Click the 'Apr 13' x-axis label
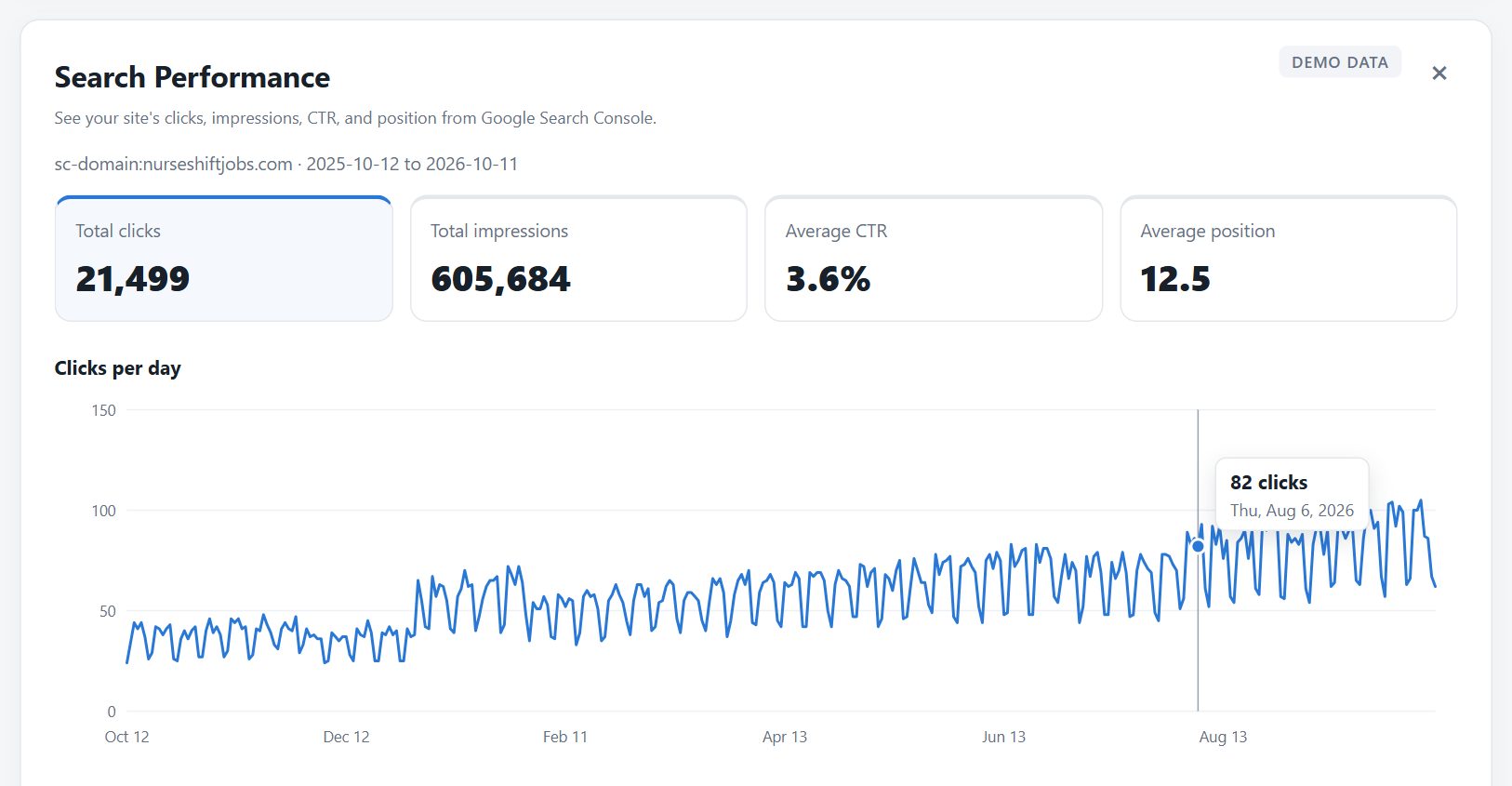 click(x=785, y=737)
